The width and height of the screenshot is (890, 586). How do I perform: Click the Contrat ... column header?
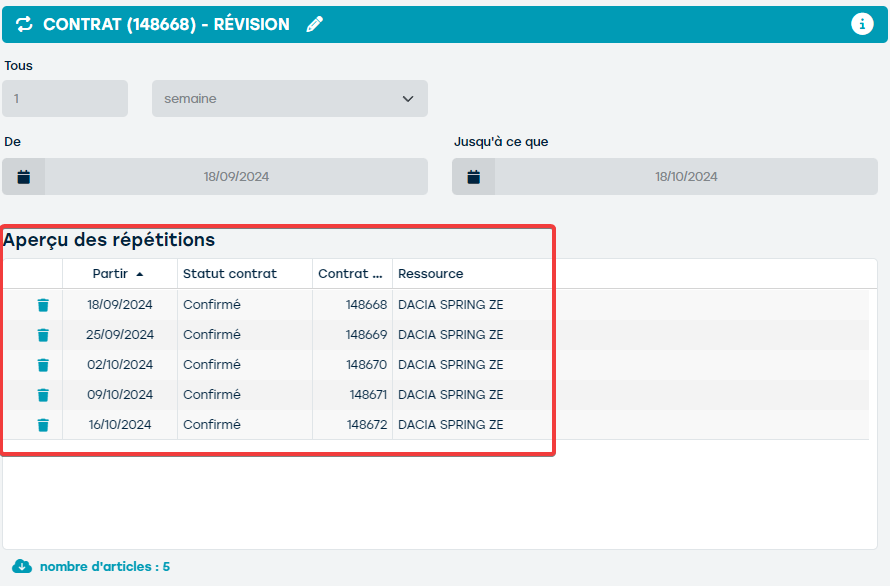(x=352, y=274)
